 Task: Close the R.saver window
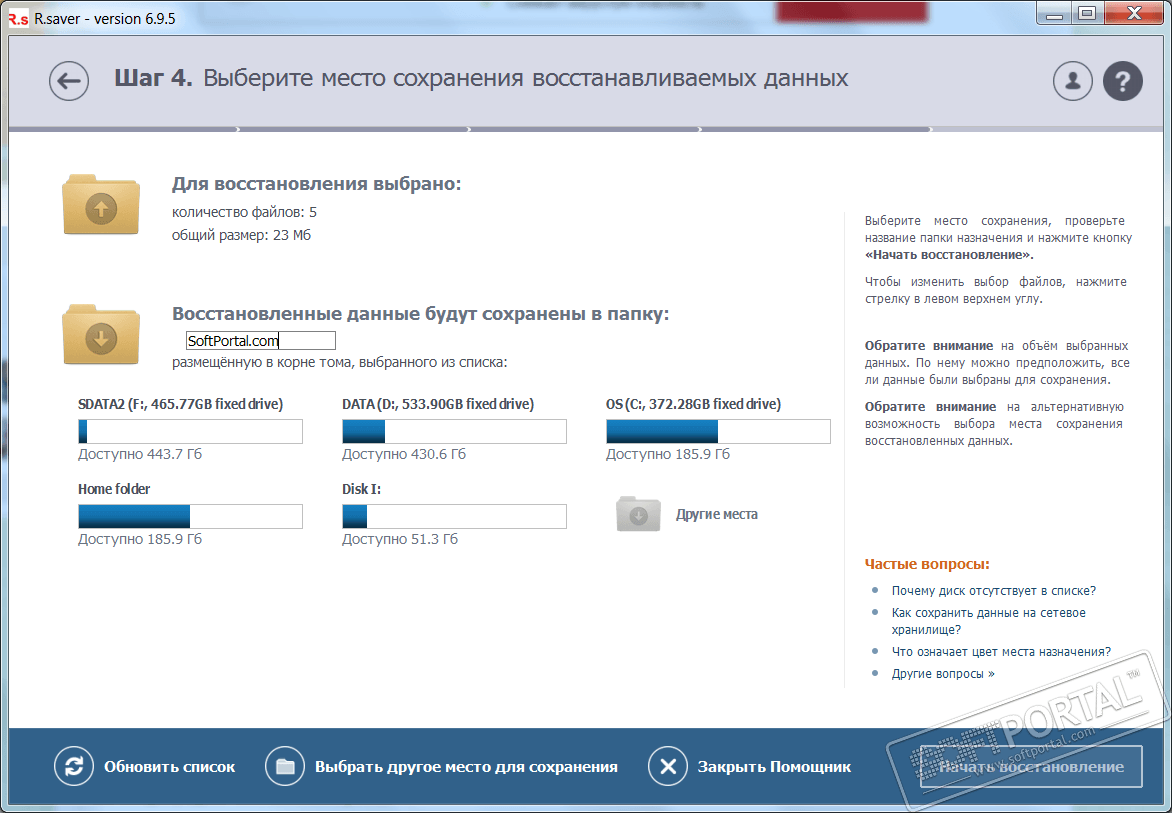[x=1134, y=13]
